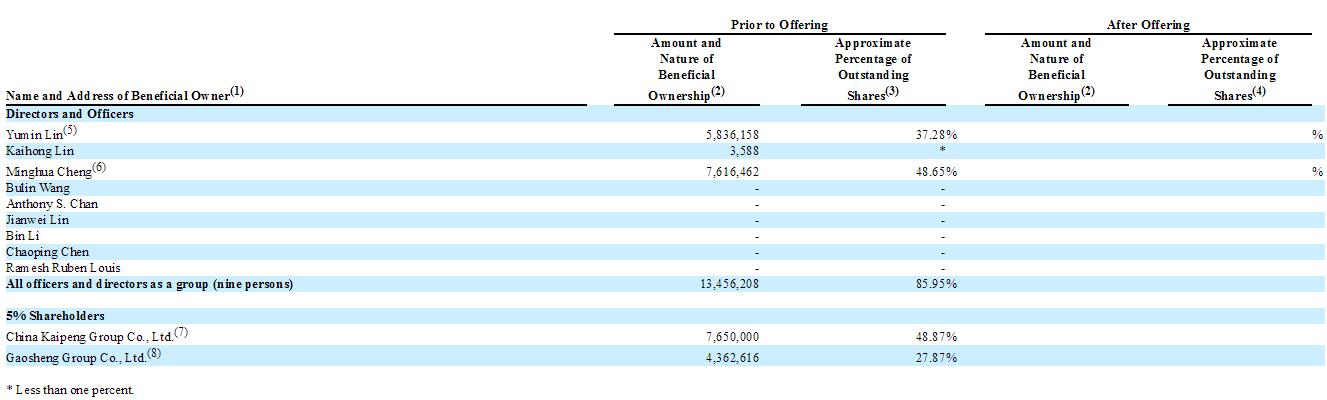Select the name 'Jianwei Lin'
Image resolution: width=1327 pixels, height=400 pixels.
36,220
